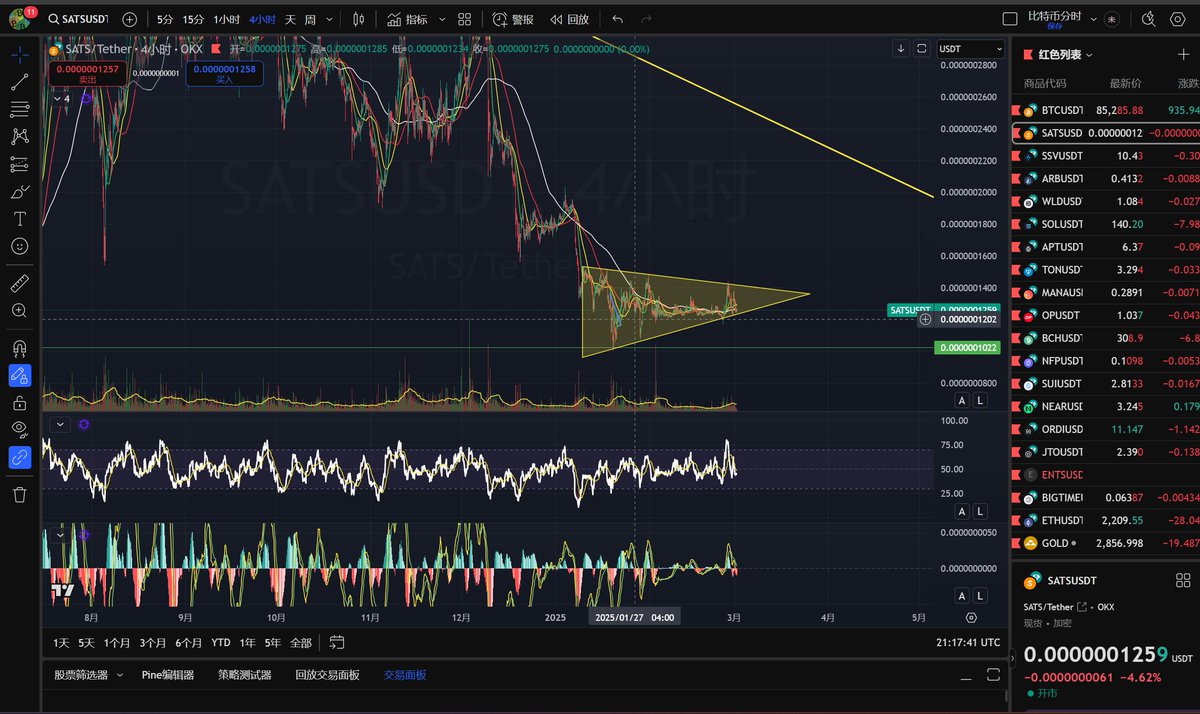
Task: Switch to the 5分 timeframe
Action: 165,19
